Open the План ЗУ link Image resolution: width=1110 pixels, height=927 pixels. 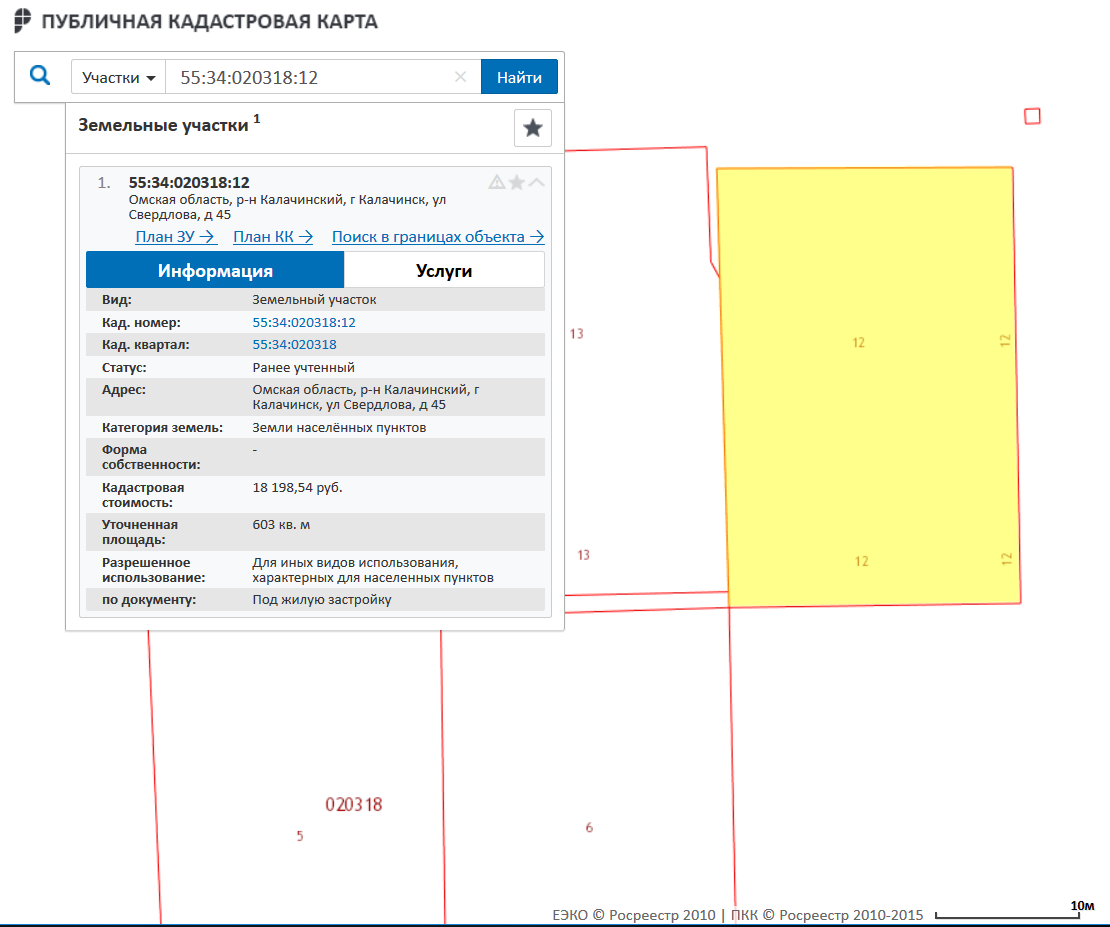click(x=176, y=237)
